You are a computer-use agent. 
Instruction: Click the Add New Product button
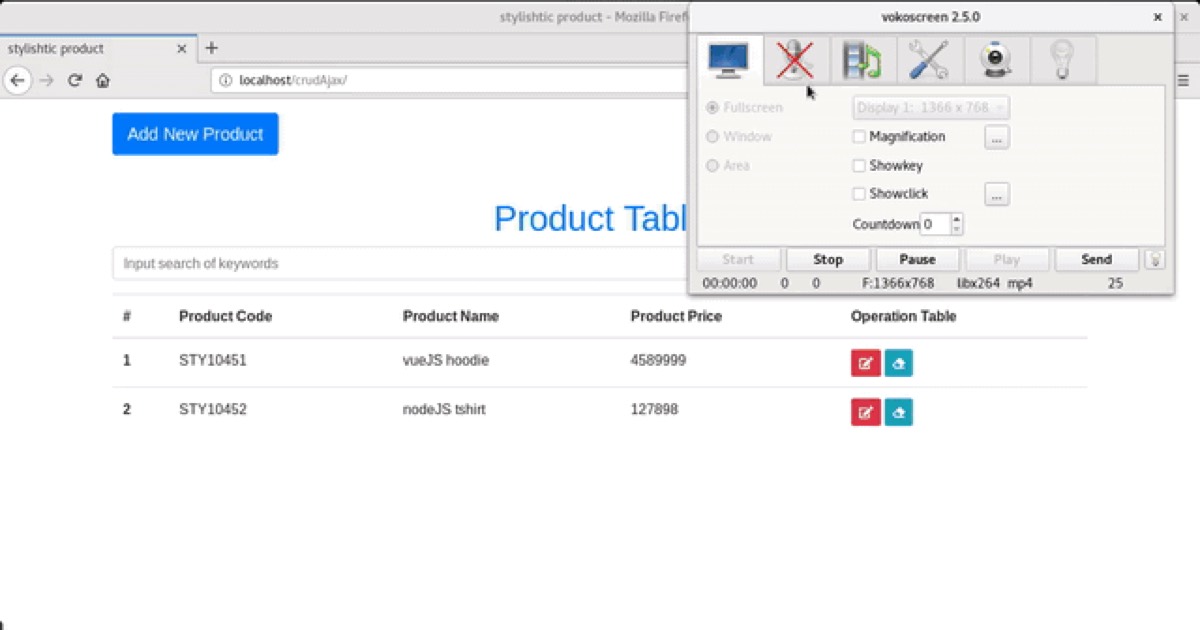point(195,134)
